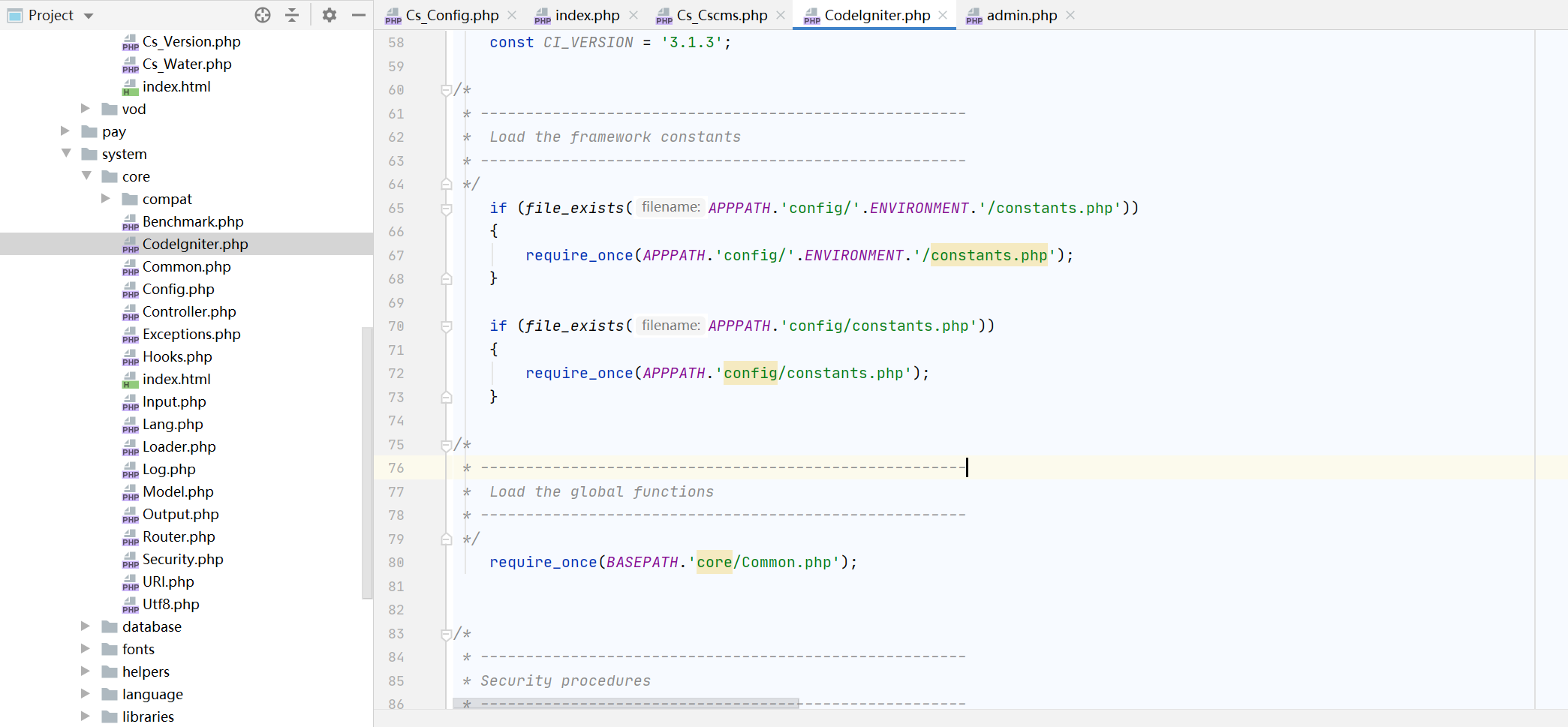Image resolution: width=1568 pixels, height=727 pixels.
Task: Click line number 76 in gutter
Action: pos(396,468)
